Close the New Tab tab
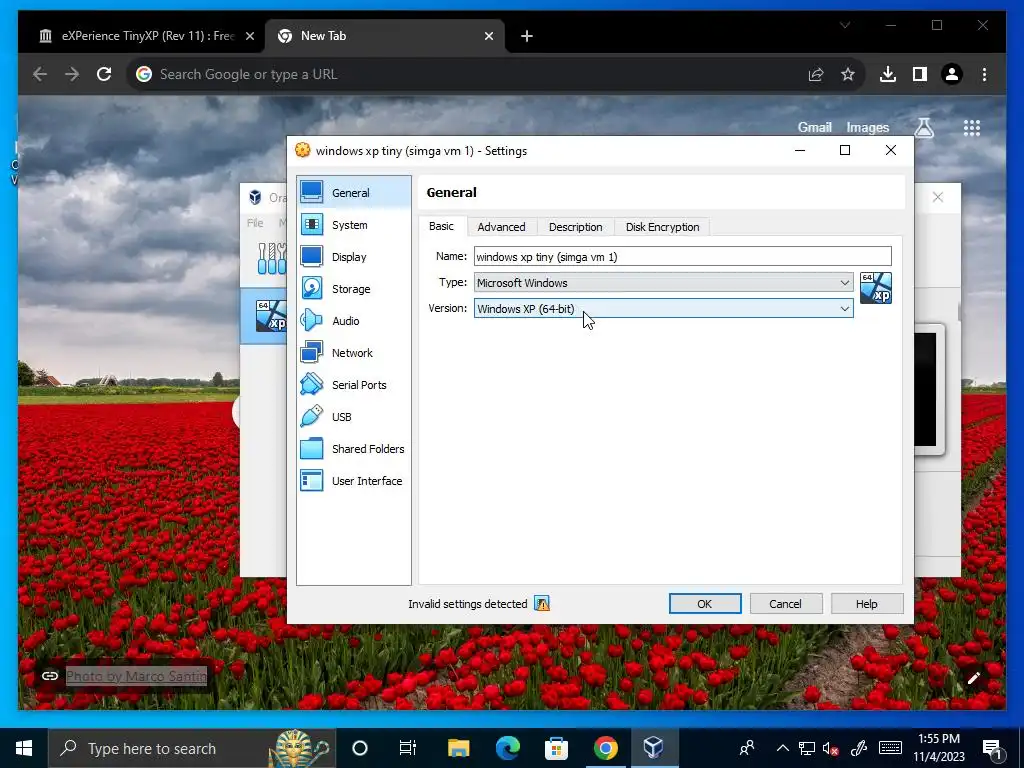The height and width of the screenshot is (768, 1024). (488, 36)
